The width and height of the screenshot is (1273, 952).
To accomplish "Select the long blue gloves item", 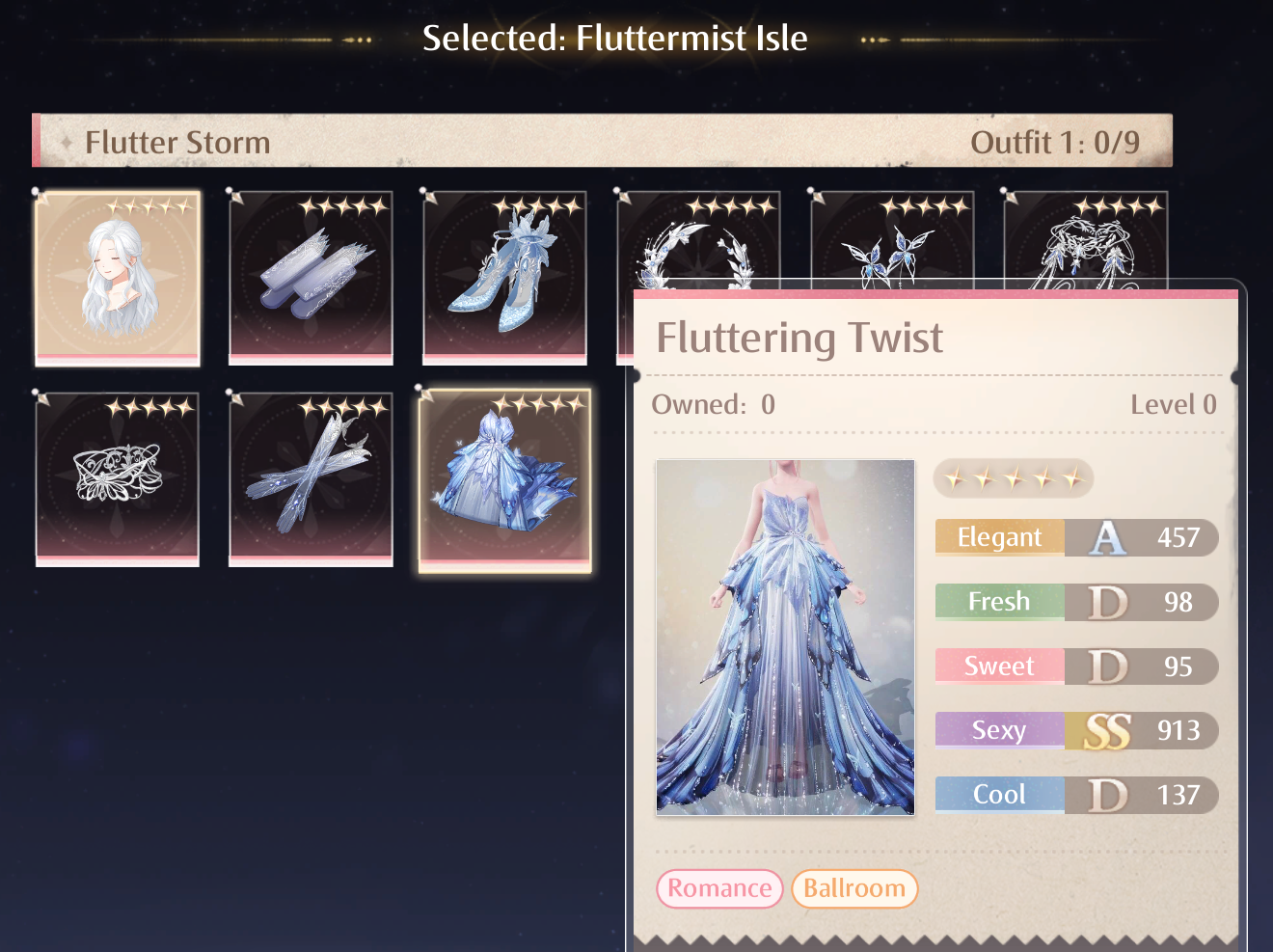I will coord(311,479).
